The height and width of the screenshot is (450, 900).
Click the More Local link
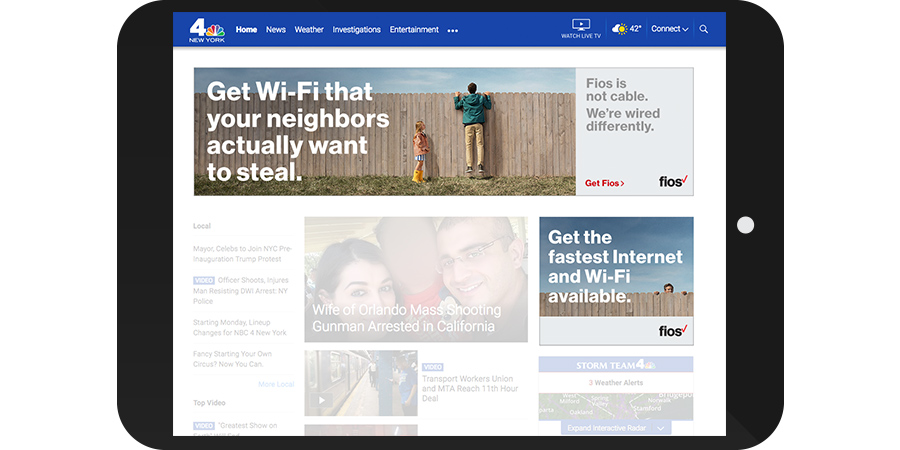(x=276, y=384)
